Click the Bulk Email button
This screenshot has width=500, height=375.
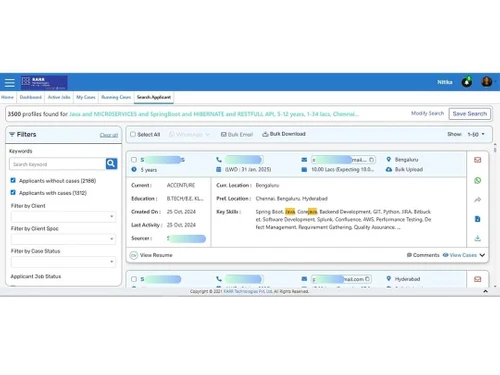click(237, 134)
